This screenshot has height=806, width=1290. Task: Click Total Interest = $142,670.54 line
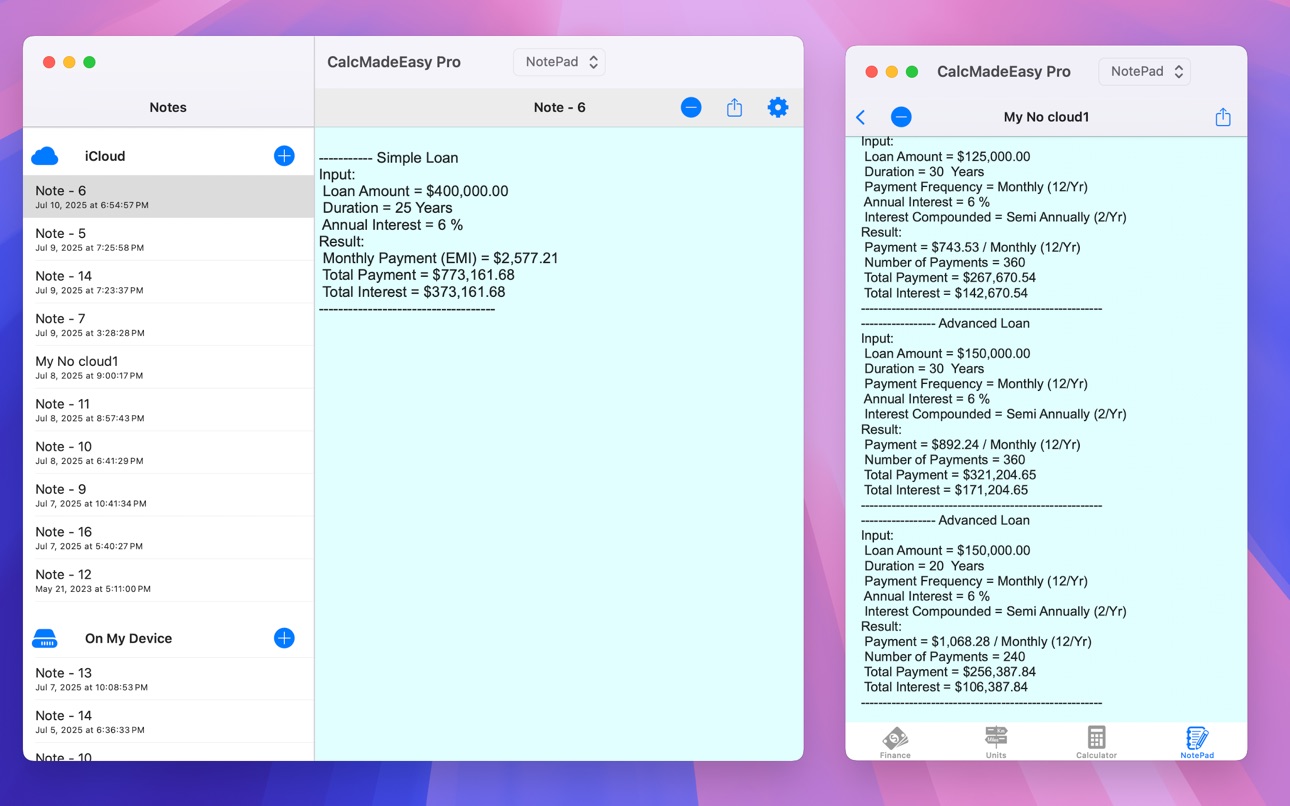point(946,293)
